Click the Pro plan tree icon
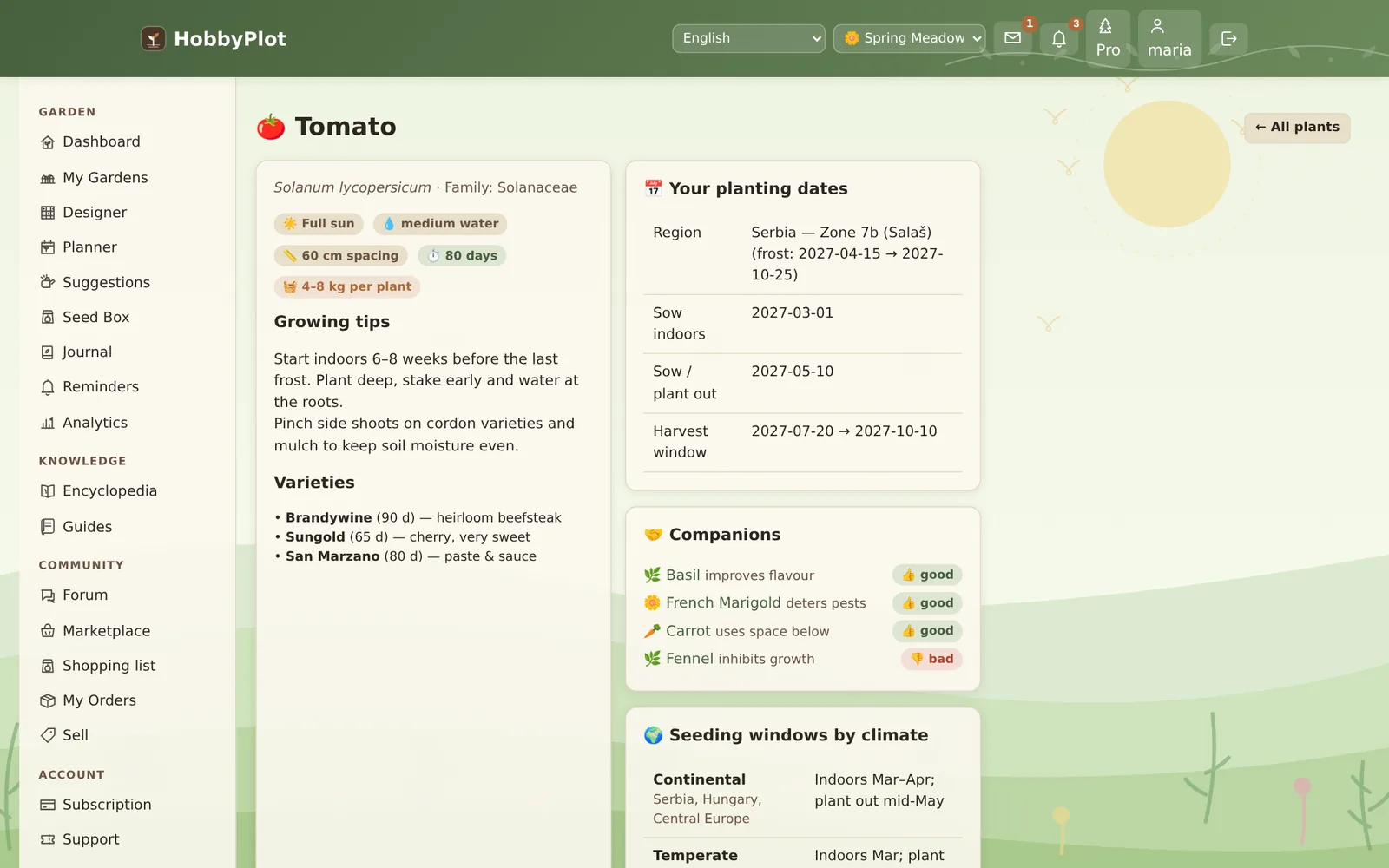Screen dimensions: 1389x868 pyautogui.click(x=1108, y=38)
